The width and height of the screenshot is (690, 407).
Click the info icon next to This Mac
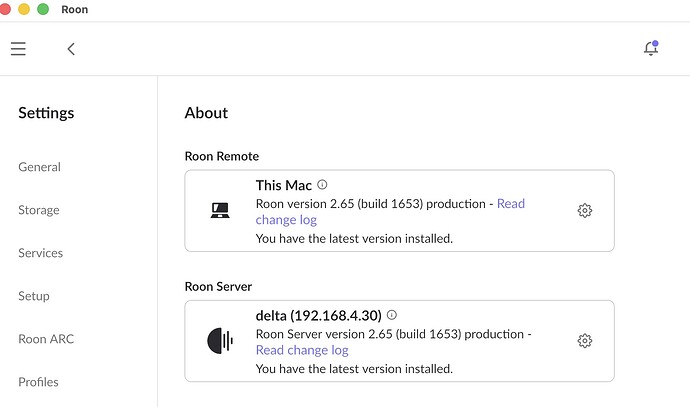(x=322, y=184)
